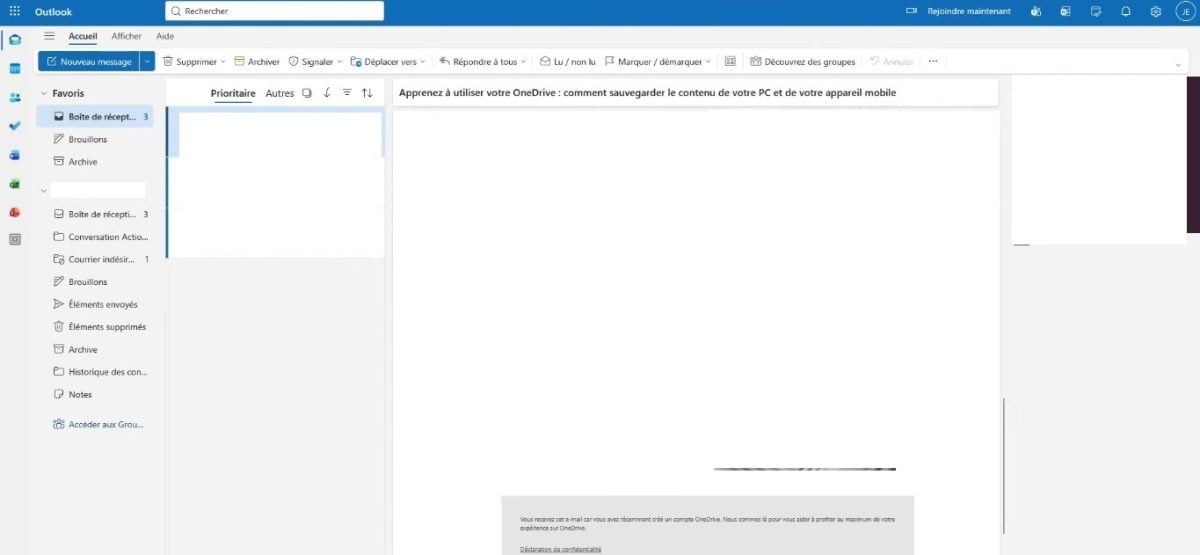Open the more options ellipsis in toolbar
The width and height of the screenshot is (1200, 555).
(x=933, y=61)
